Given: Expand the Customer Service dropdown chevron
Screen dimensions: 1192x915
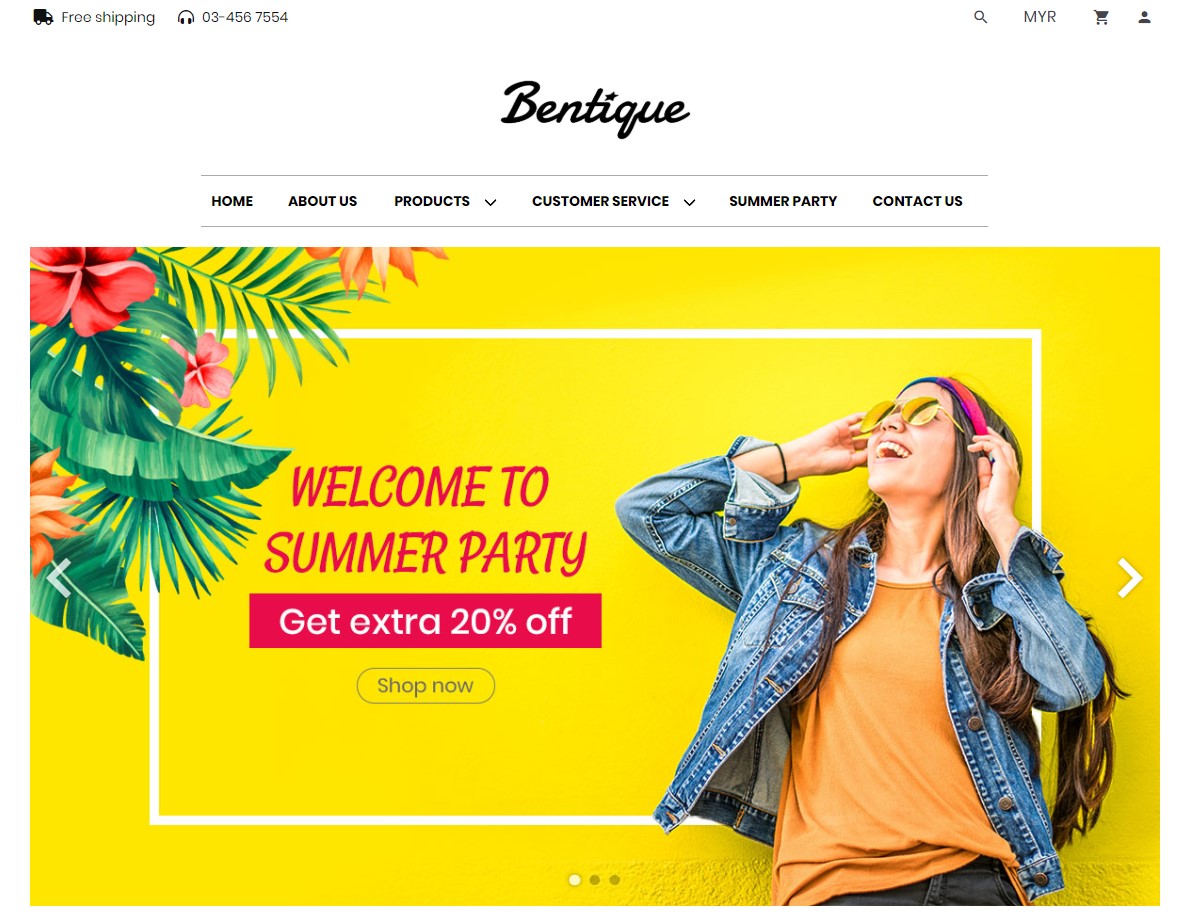Looking at the screenshot, I should point(690,202).
